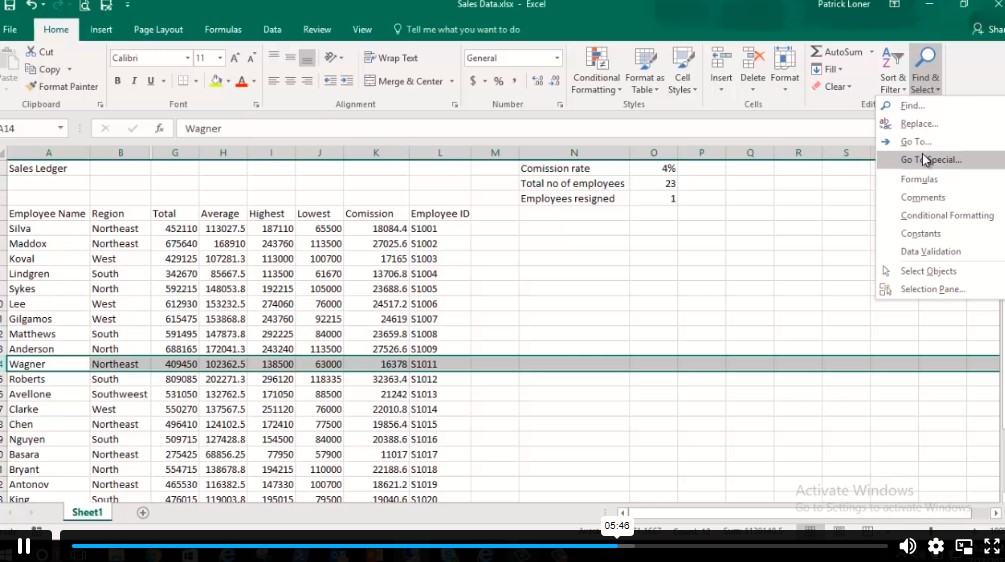Select the Format Painter tool
The image size is (1005, 562).
pos(62,87)
